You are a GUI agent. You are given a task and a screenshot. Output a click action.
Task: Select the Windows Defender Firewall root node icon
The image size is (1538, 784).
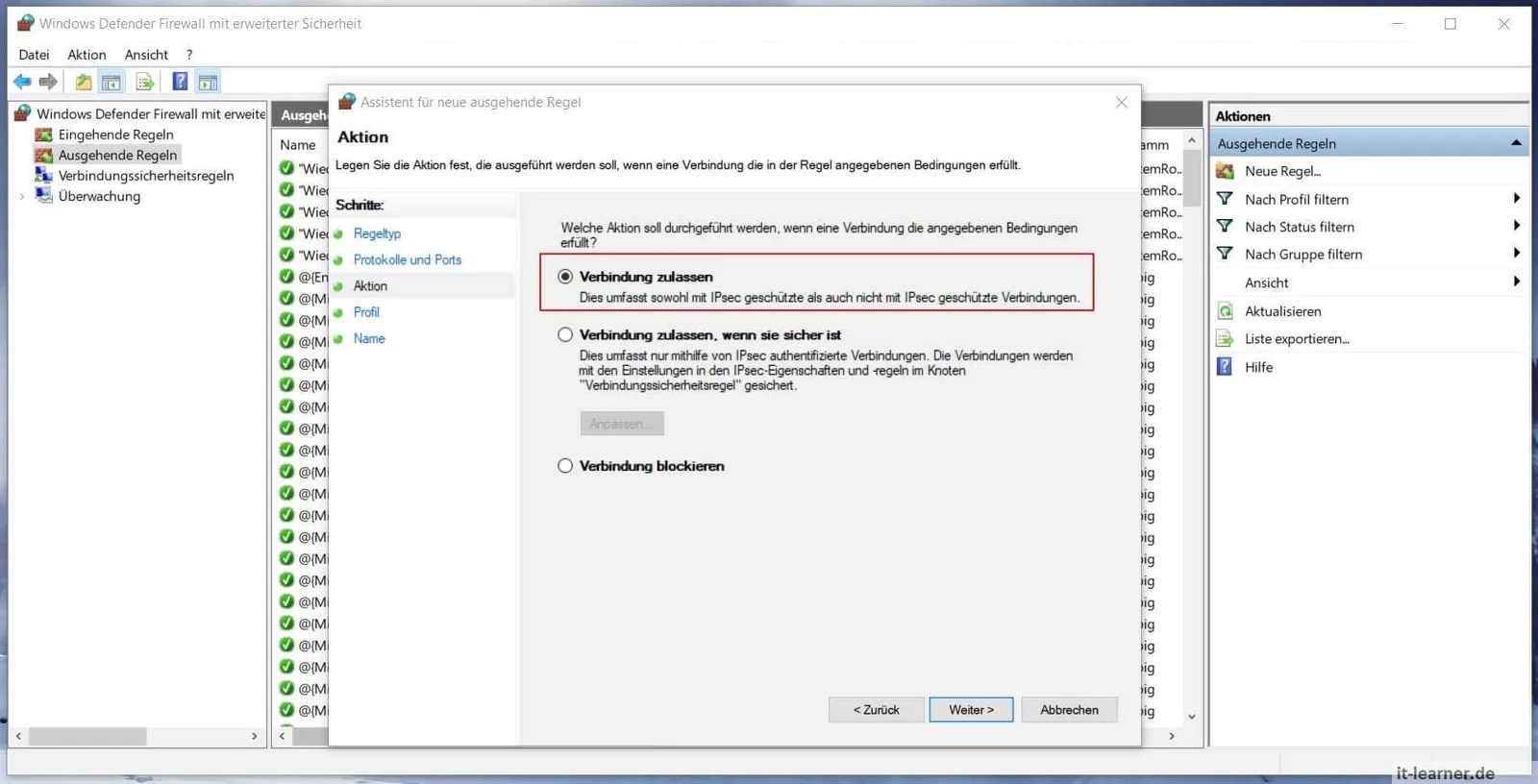tap(23, 113)
